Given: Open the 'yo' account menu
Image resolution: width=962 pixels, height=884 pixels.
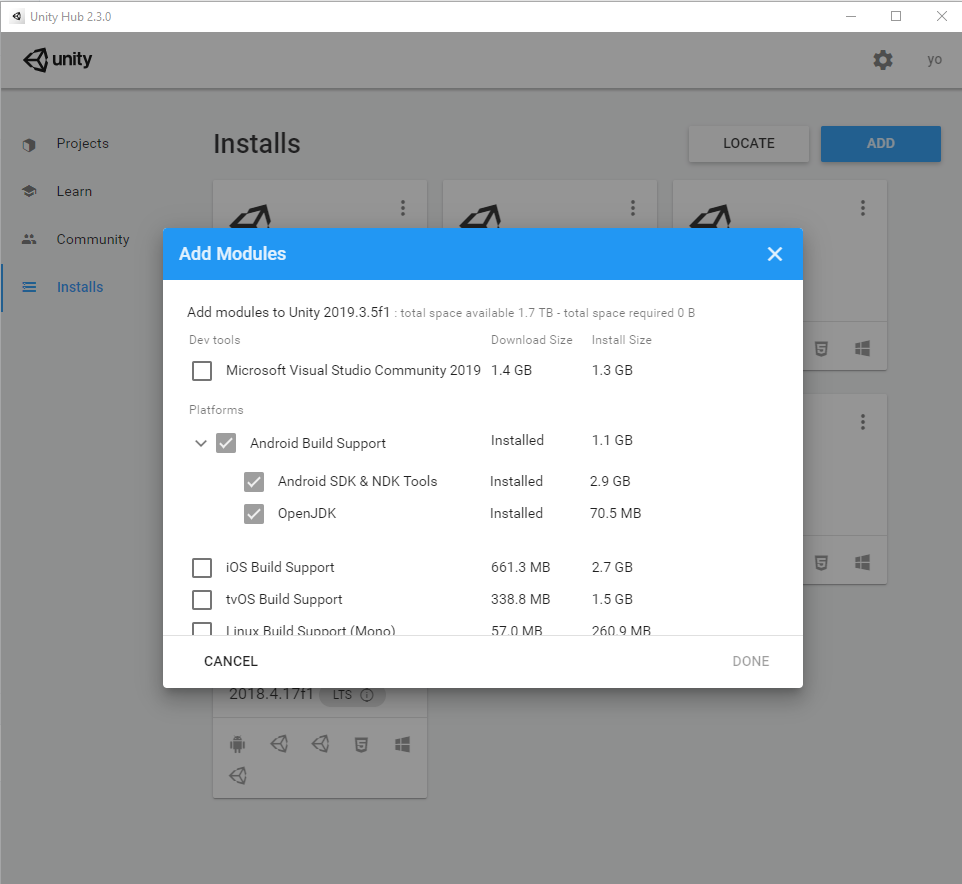Looking at the screenshot, I should [934, 60].
